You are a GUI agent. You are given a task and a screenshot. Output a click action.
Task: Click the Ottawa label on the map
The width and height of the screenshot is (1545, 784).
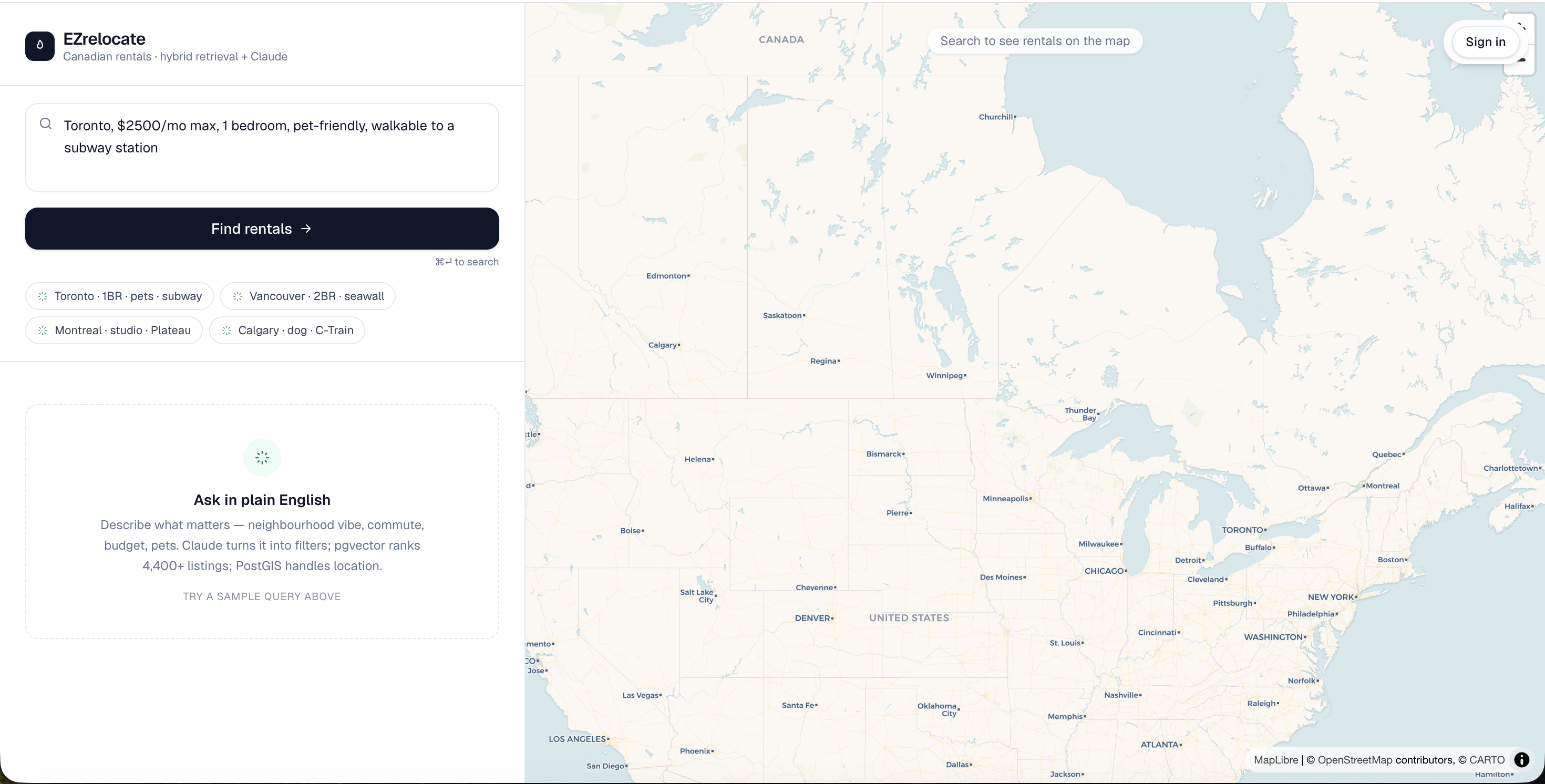[x=1311, y=488]
